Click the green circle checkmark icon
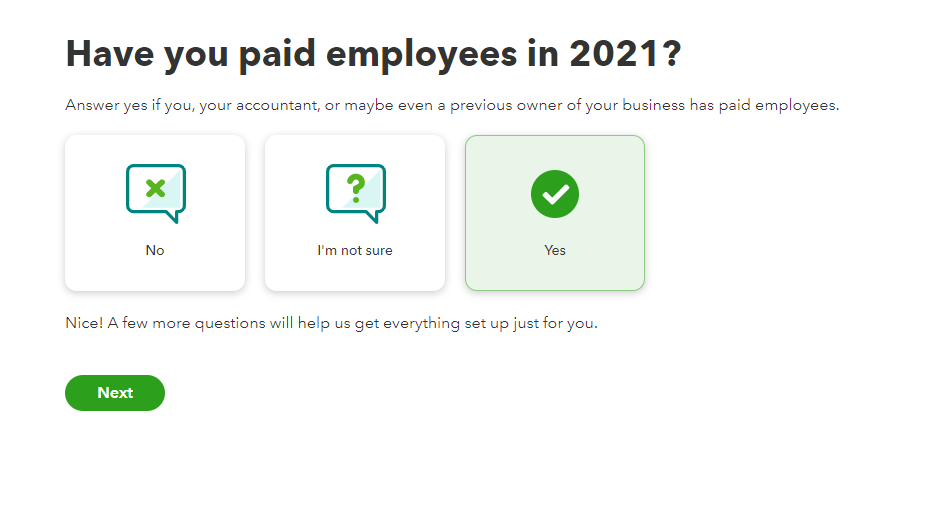The width and height of the screenshot is (948, 514). [x=555, y=194]
